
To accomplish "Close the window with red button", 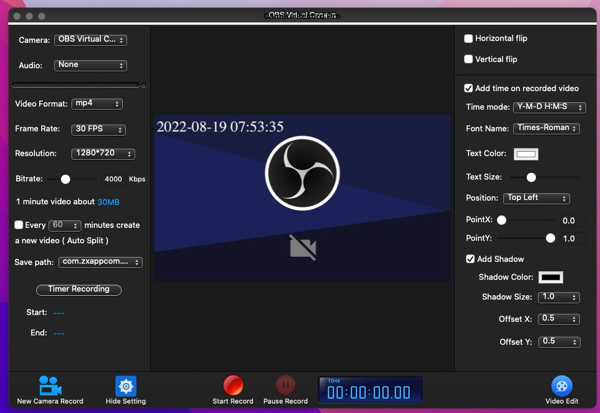I will pos(17,16).
